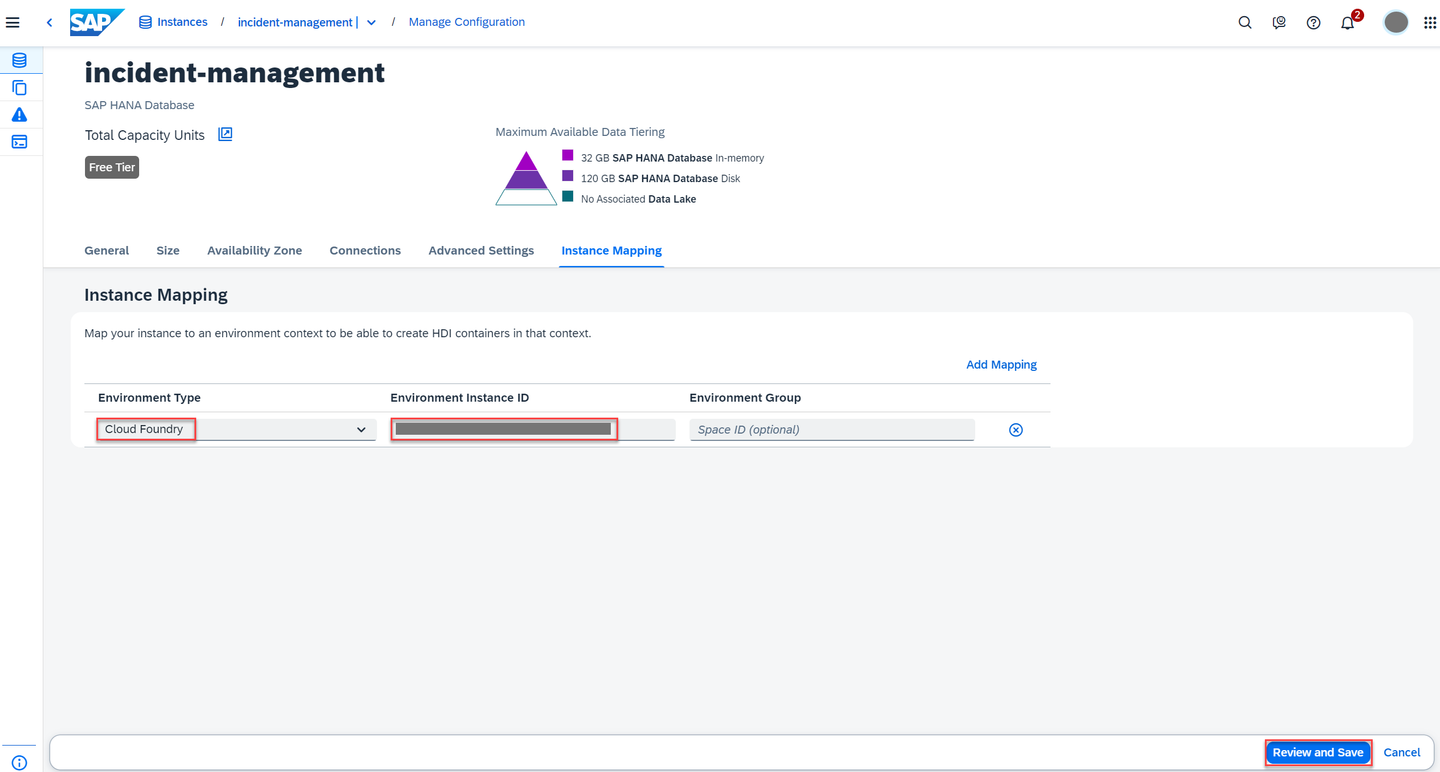Open the SQL console sidebar icon
The height and width of the screenshot is (772, 1440).
pos(19,142)
